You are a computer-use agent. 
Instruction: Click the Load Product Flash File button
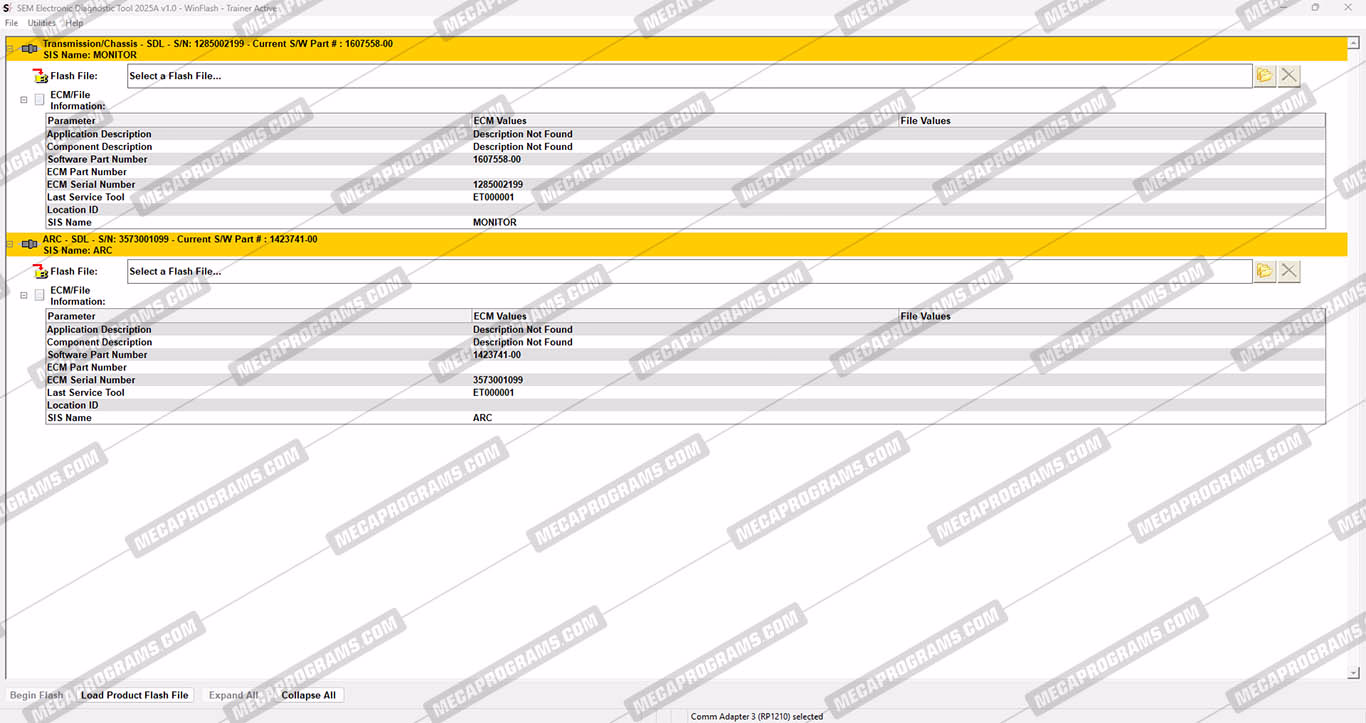tap(134, 695)
